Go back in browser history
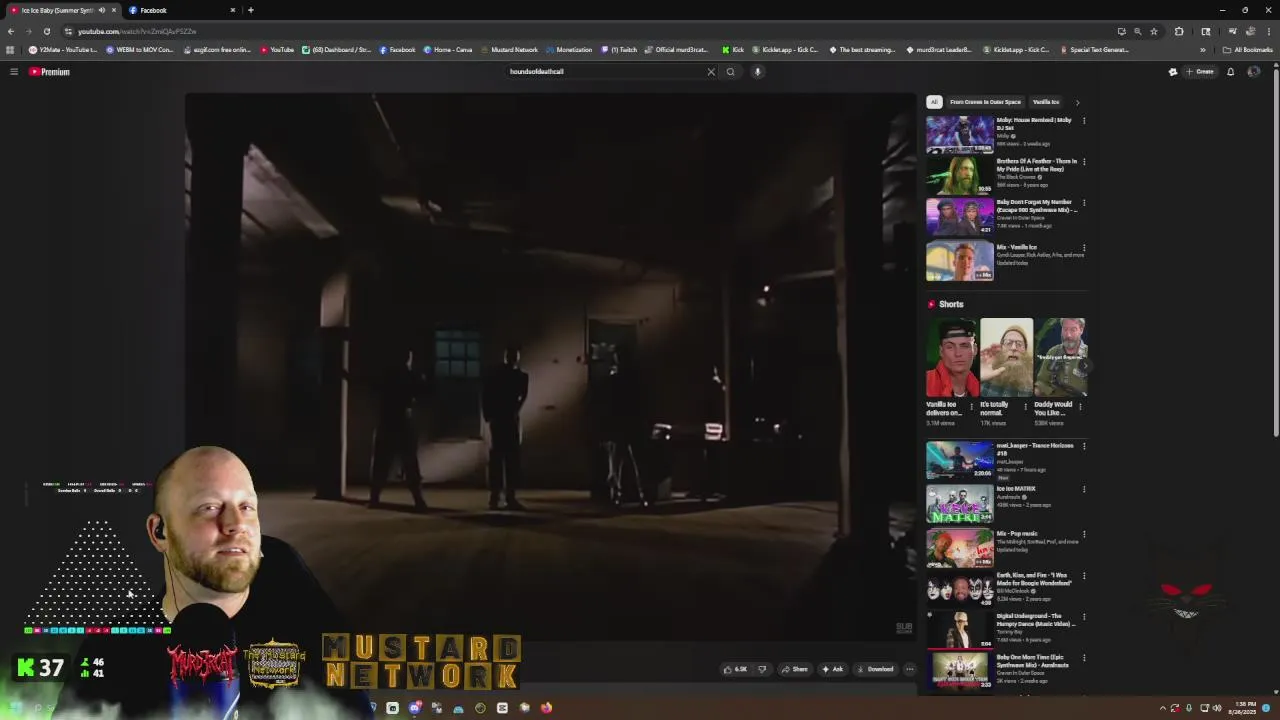The image size is (1280, 720). click(10, 31)
